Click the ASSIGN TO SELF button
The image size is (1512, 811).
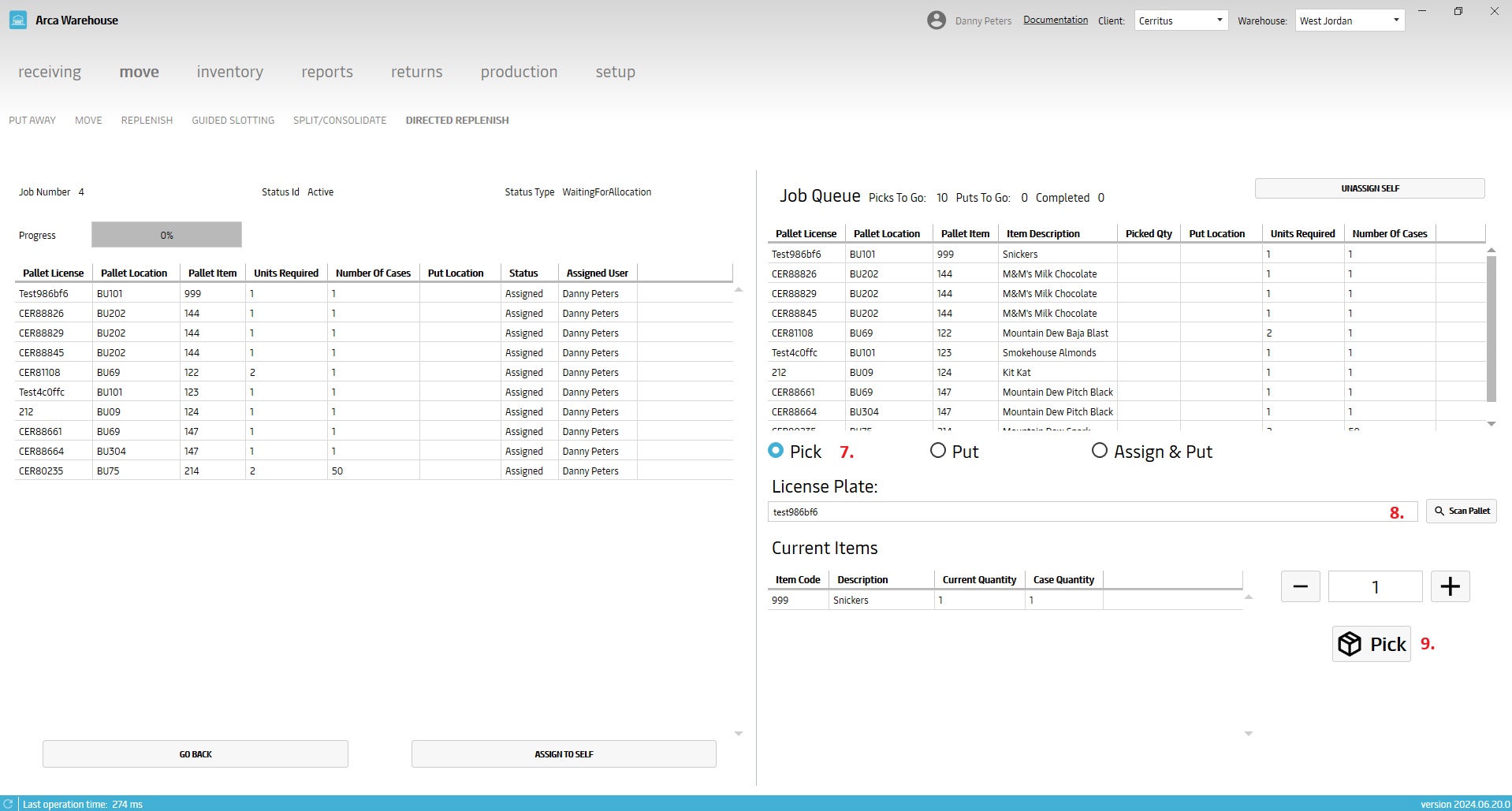coord(564,754)
